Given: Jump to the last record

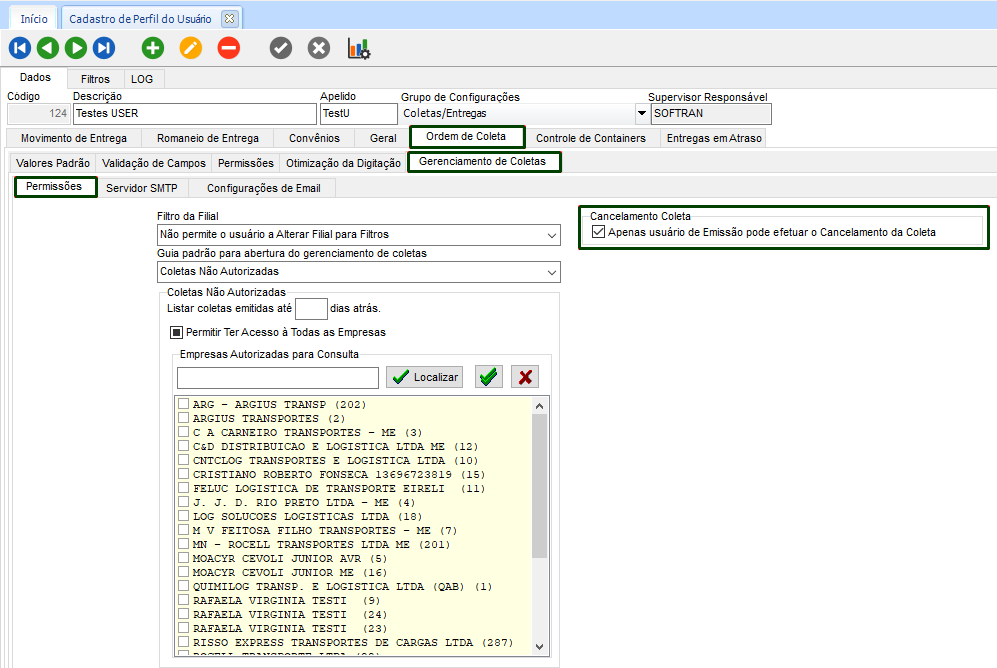Looking at the screenshot, I should tap(104, 47).
